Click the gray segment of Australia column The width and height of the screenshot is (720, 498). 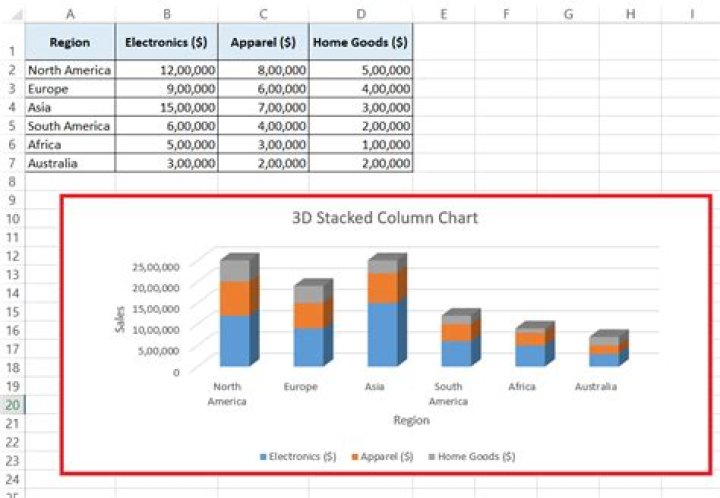pos(604,341)
